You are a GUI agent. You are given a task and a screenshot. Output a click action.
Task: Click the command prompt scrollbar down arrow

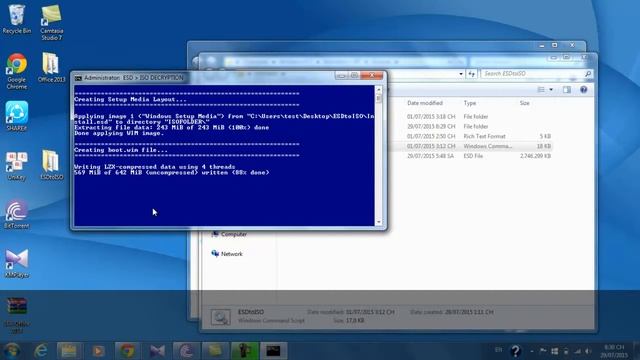click(x=379, y=222)
